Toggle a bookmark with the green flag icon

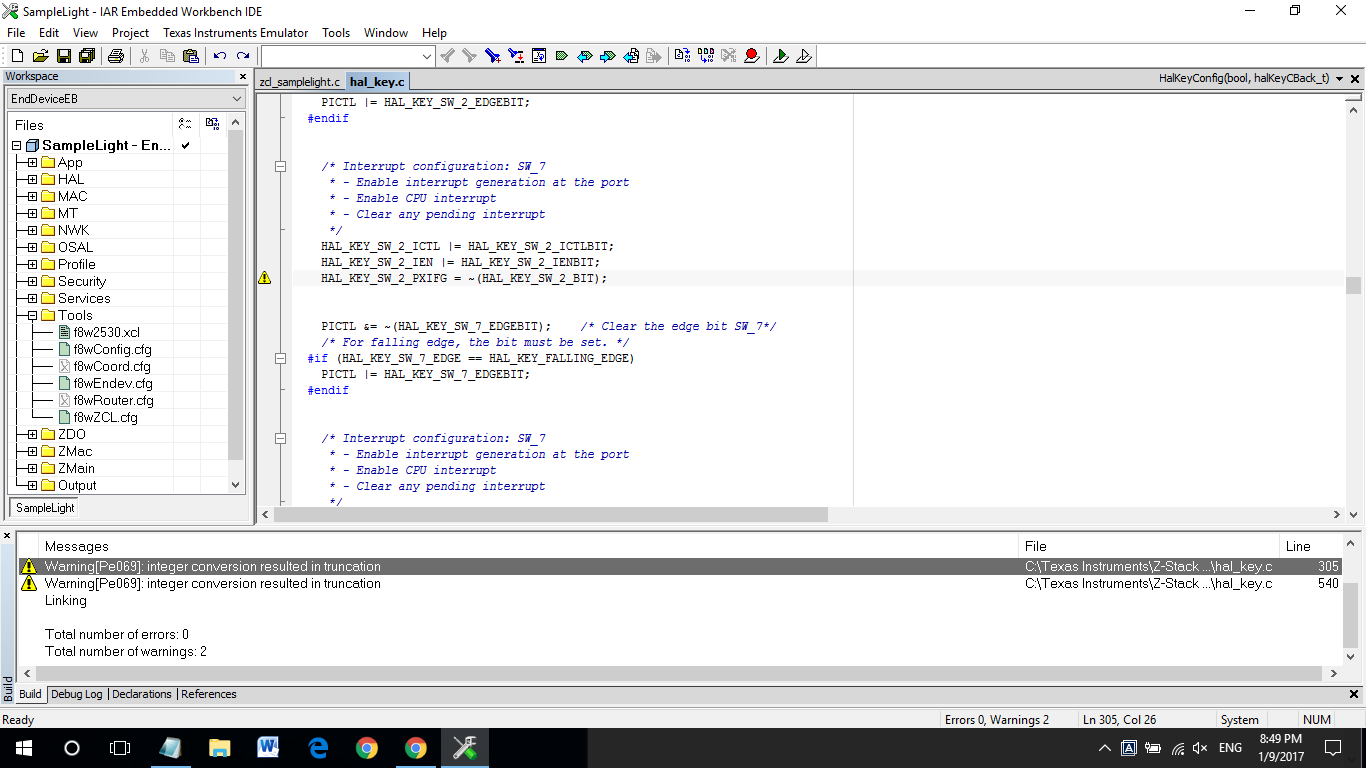562,56
